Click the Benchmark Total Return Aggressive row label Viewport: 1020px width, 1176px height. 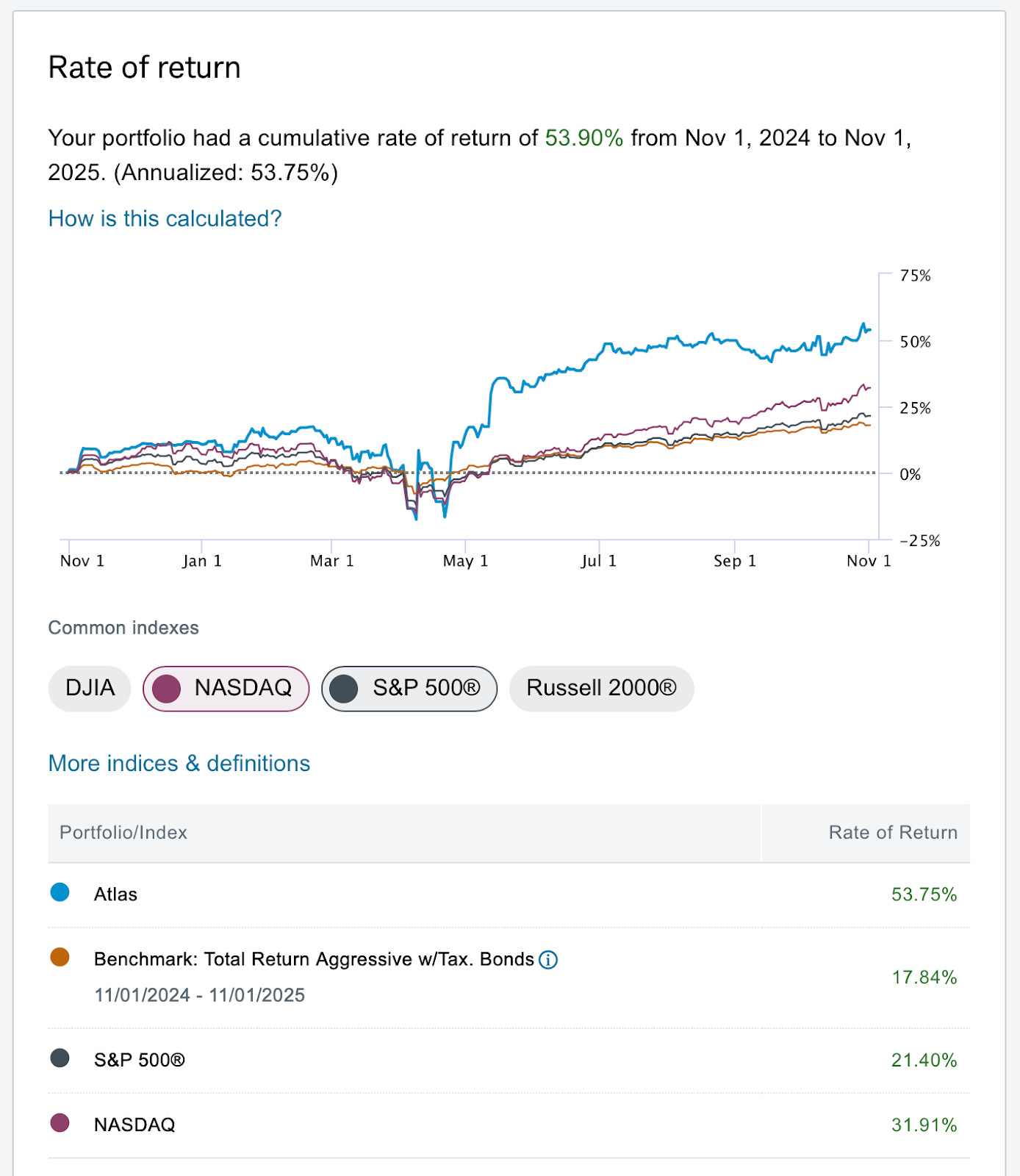pyautogui.click(x=314, y=960)
